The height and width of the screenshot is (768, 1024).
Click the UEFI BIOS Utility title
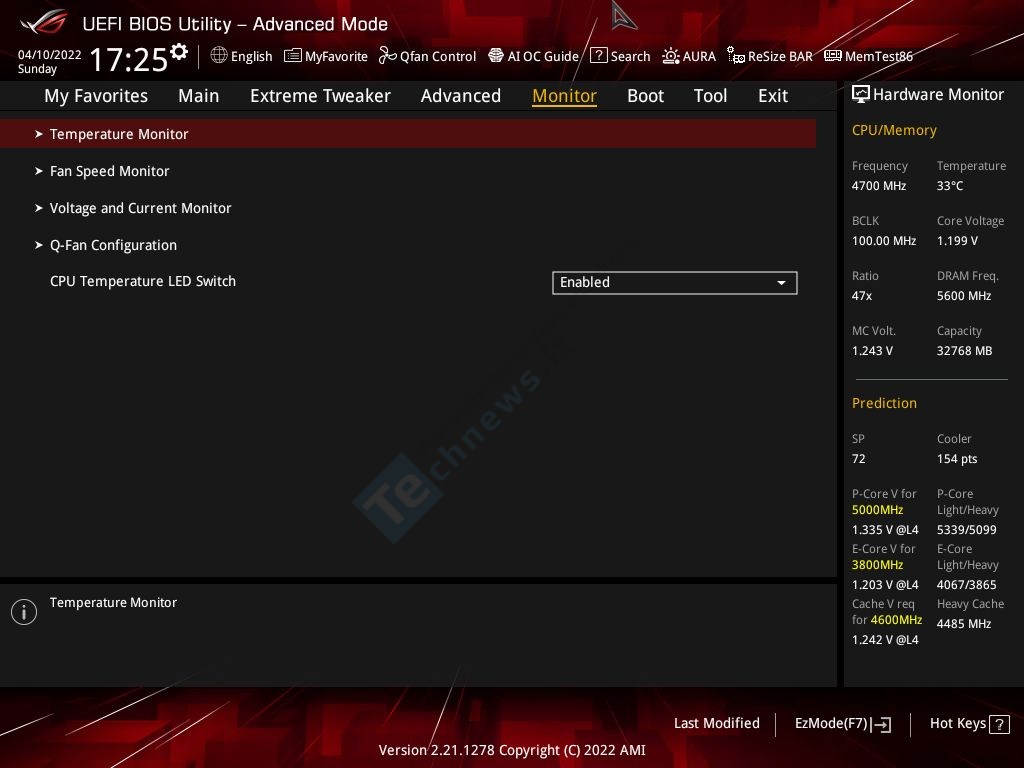click(235, 24)
